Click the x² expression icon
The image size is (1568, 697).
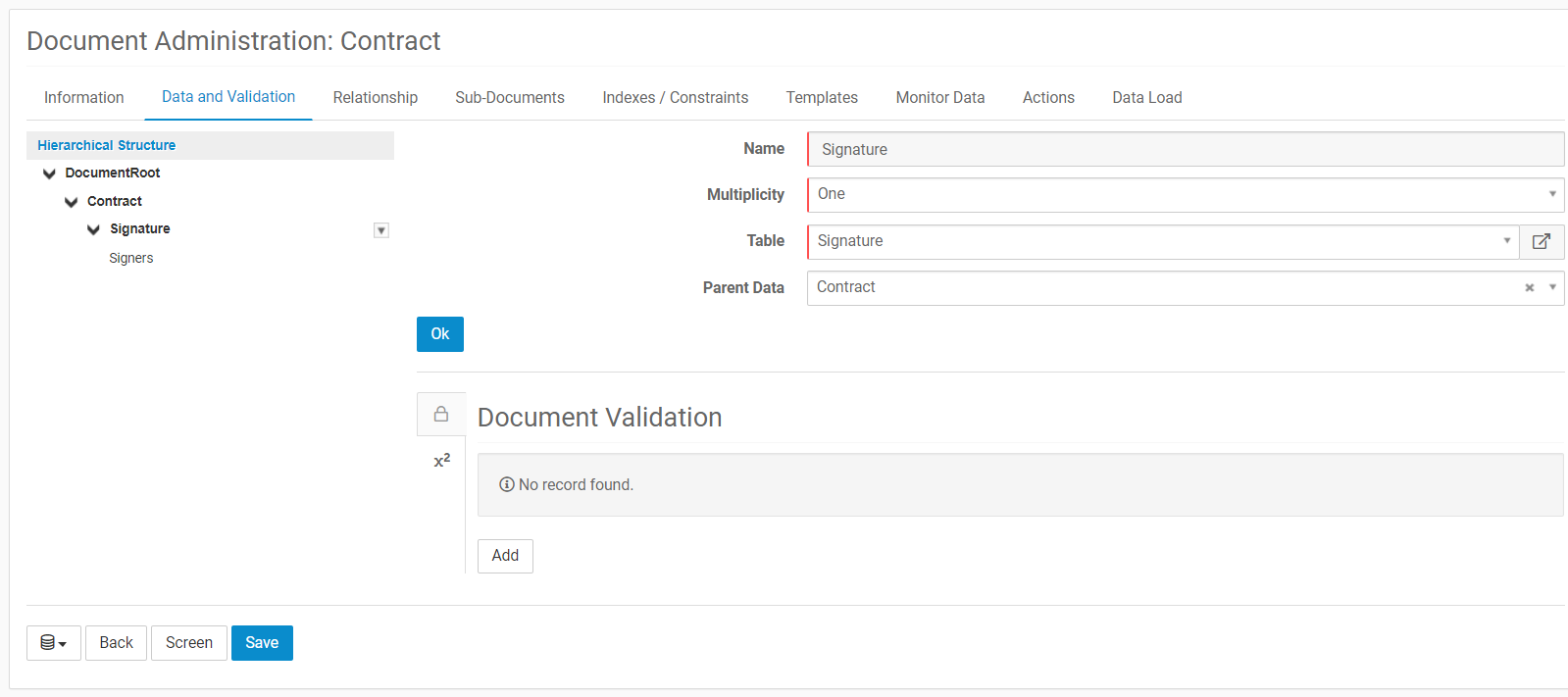pyautogui.click(x=441, y=461)
